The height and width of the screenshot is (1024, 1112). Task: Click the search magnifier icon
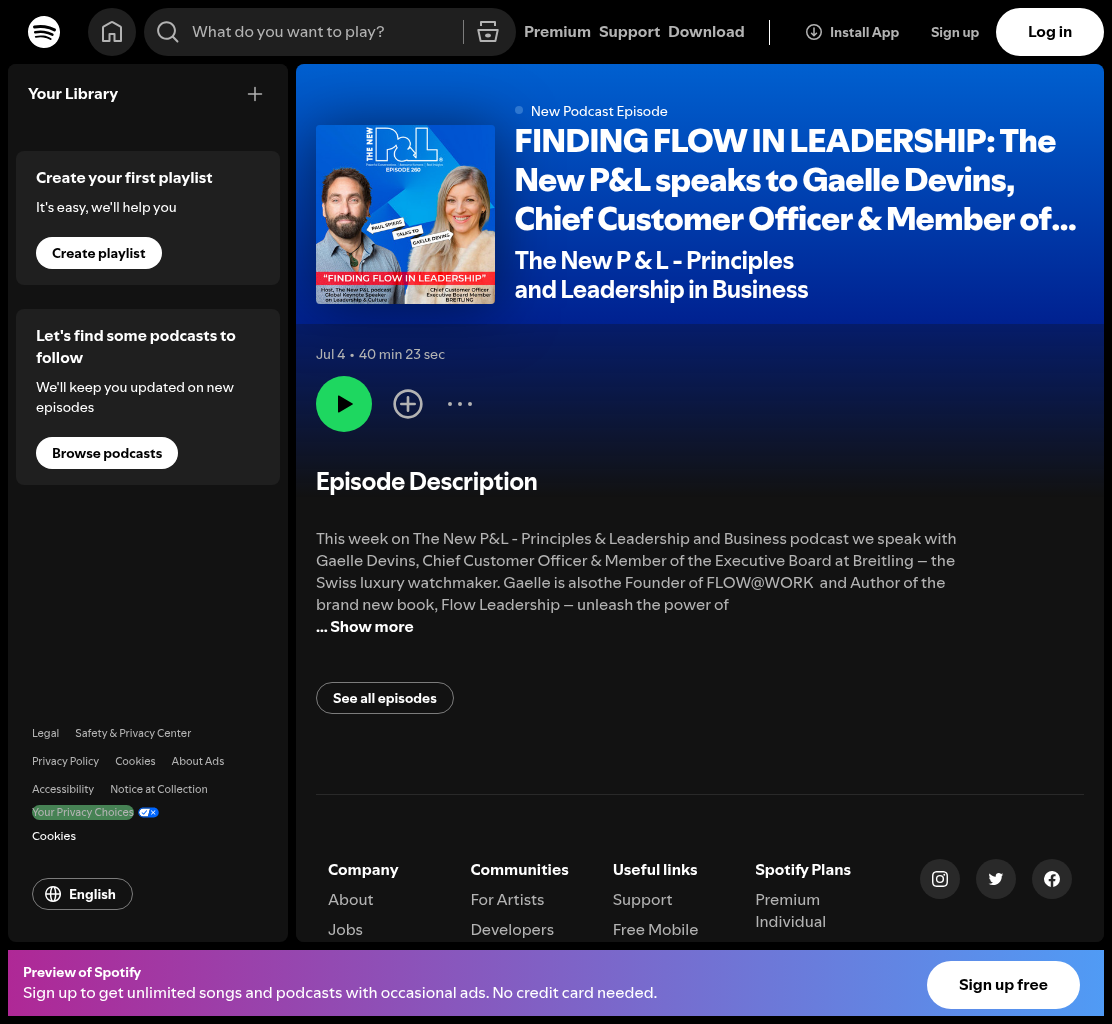(167, 32)
